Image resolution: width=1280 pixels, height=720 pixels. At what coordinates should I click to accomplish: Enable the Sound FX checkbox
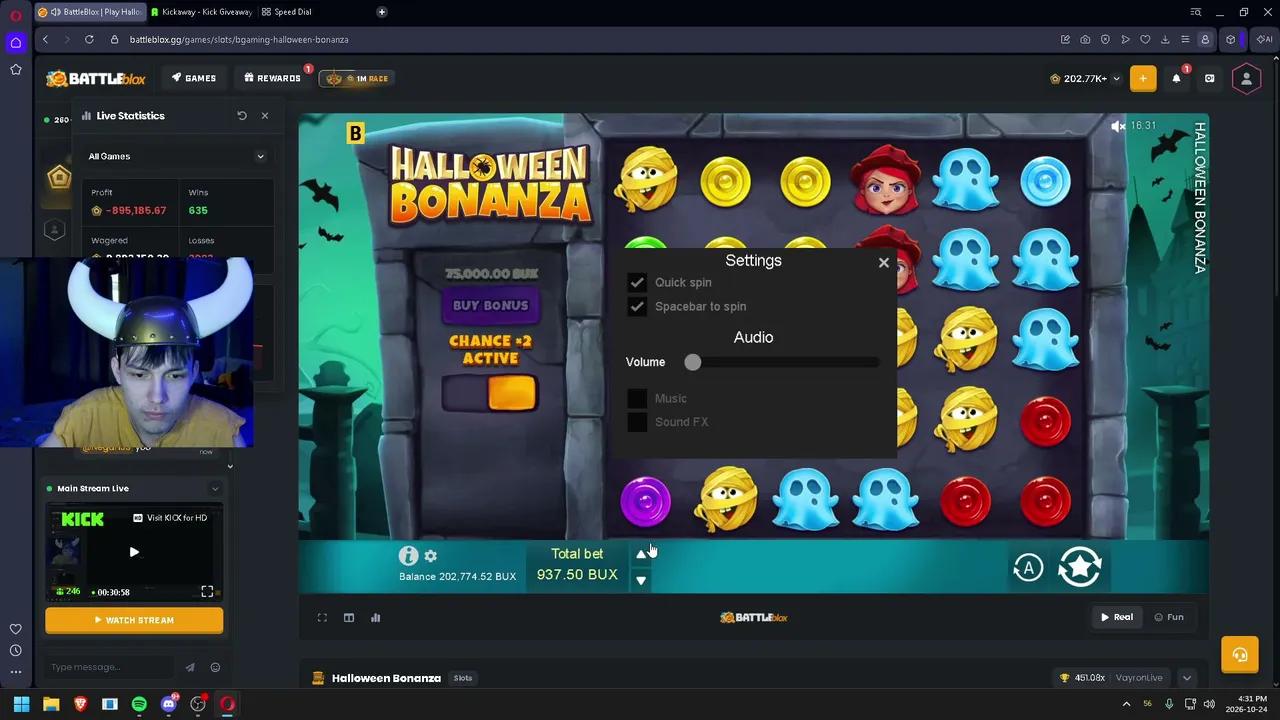[x=637, y=422]
